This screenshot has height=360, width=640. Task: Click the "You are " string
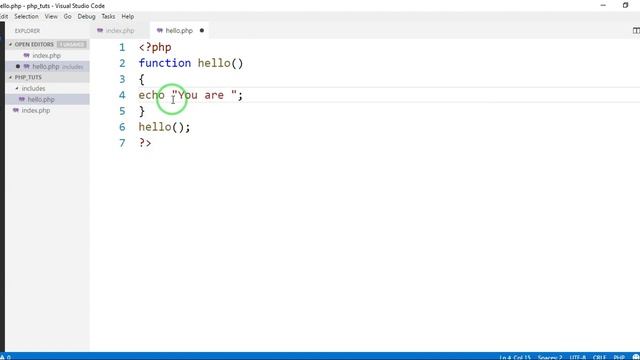(204, 95)
